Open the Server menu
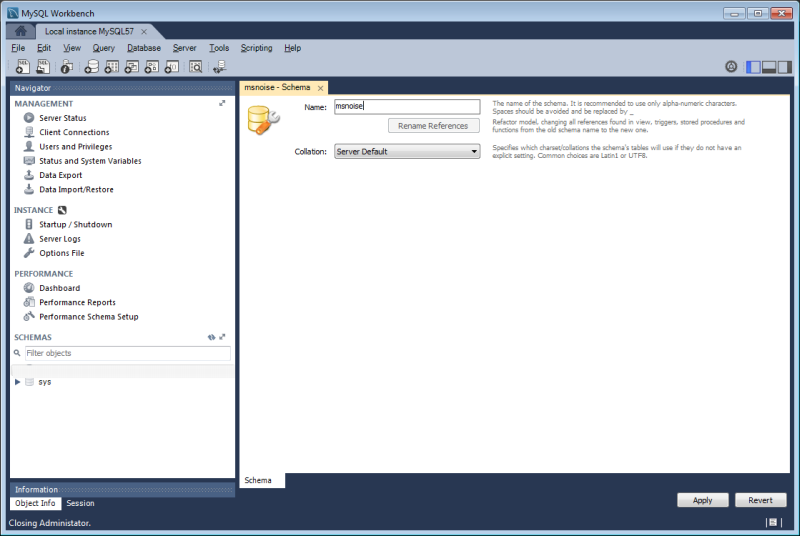Screen dimensions: 800x536 tap(184, 48)
